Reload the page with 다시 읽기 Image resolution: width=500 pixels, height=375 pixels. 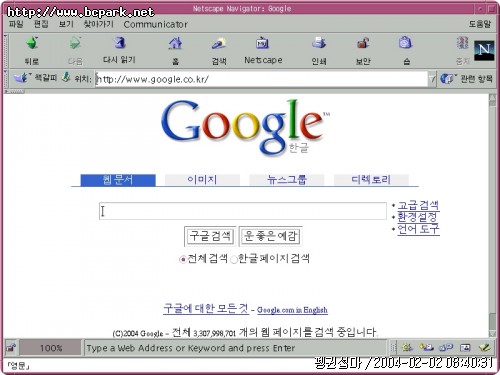[119, 43]
